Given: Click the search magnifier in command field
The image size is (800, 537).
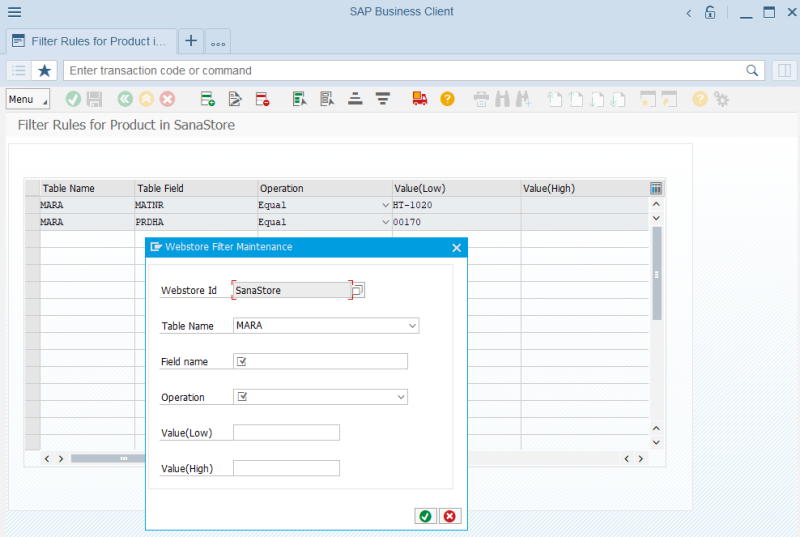Looking at the screenshot, I should click(x=752, y=70).
